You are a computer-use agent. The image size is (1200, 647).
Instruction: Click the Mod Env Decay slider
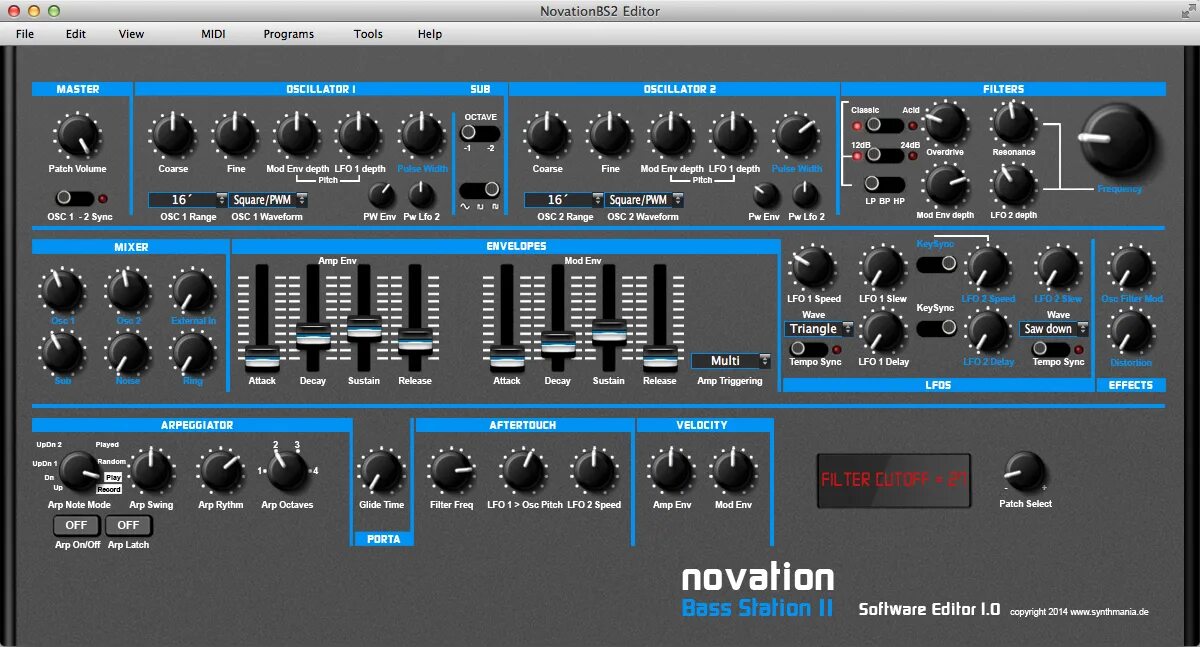[x=557, y=345]
